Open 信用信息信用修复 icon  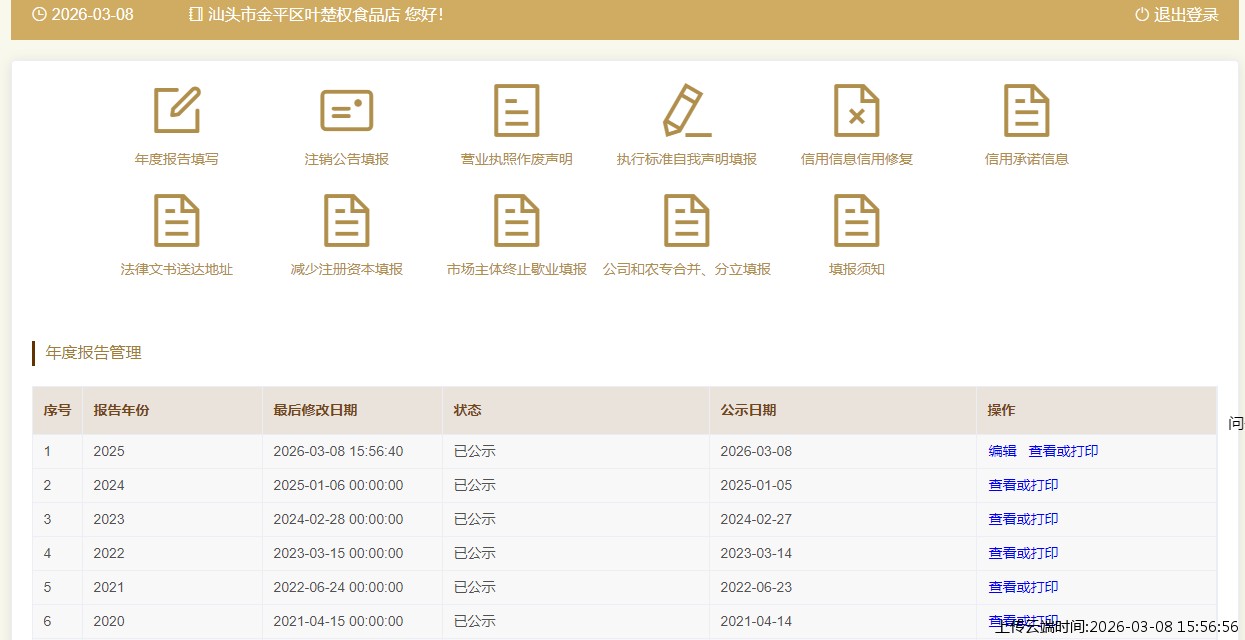856,111
